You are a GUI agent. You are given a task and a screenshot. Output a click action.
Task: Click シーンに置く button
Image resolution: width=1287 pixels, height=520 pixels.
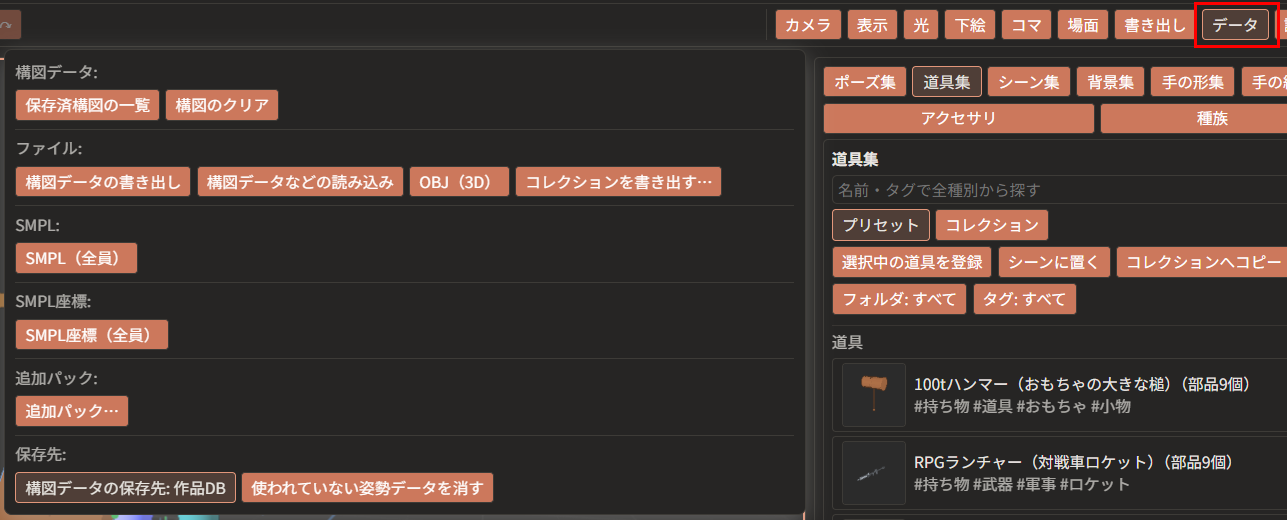coord(1054,262)
